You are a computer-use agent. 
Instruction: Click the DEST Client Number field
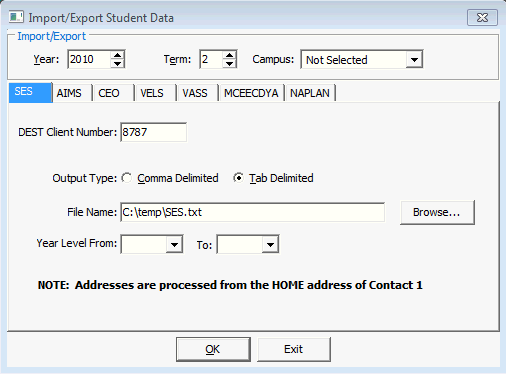coord(153,132)
